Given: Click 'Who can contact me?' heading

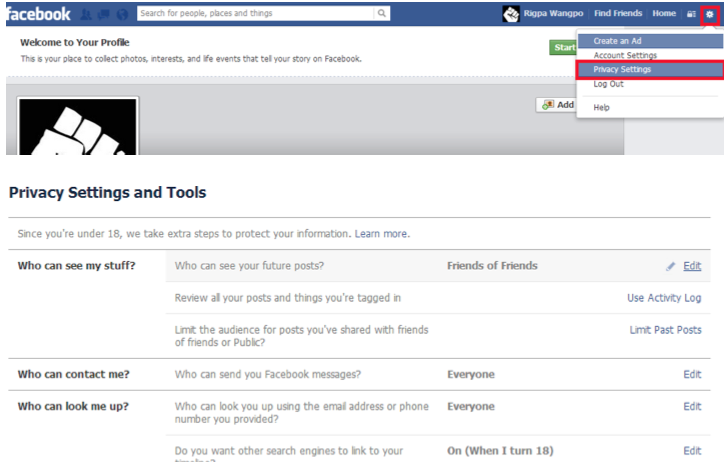Looking at the screenshot, I should pos(73,374).
